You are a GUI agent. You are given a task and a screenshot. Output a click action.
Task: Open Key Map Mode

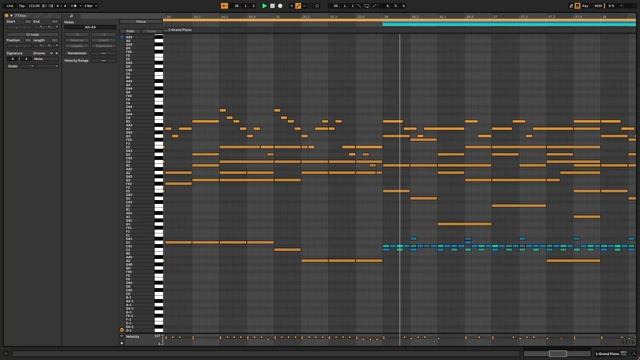click(x=585, y=6)
